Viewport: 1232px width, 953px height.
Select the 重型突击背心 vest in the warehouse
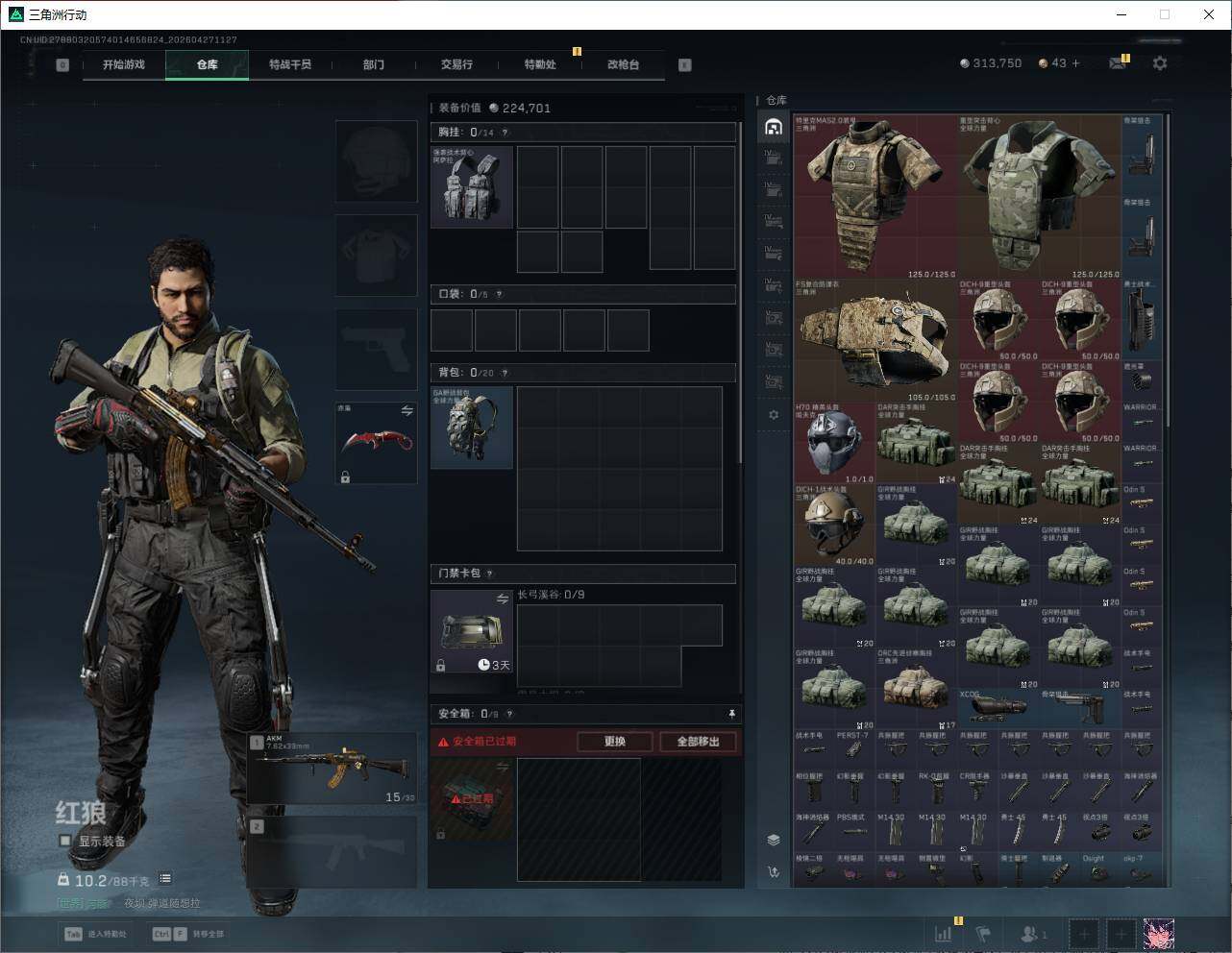click(1039, 197)
